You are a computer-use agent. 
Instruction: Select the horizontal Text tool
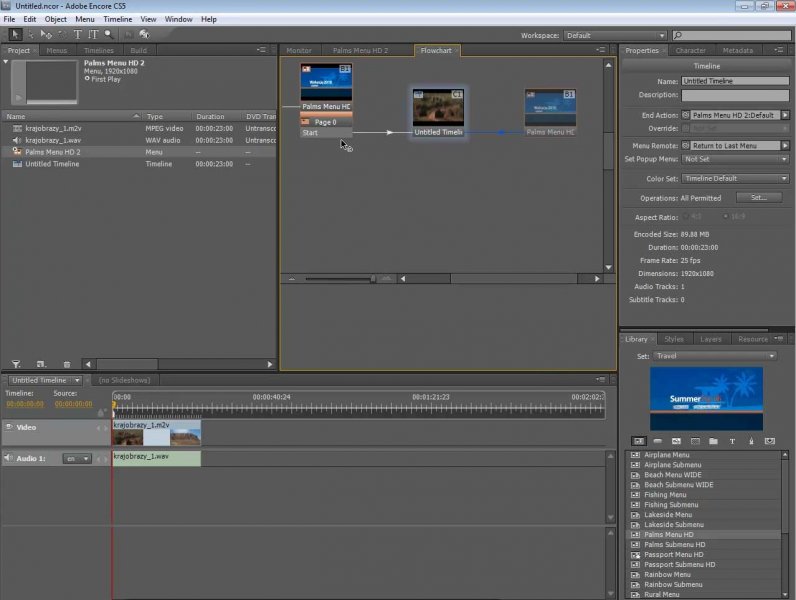click(78, 34)
